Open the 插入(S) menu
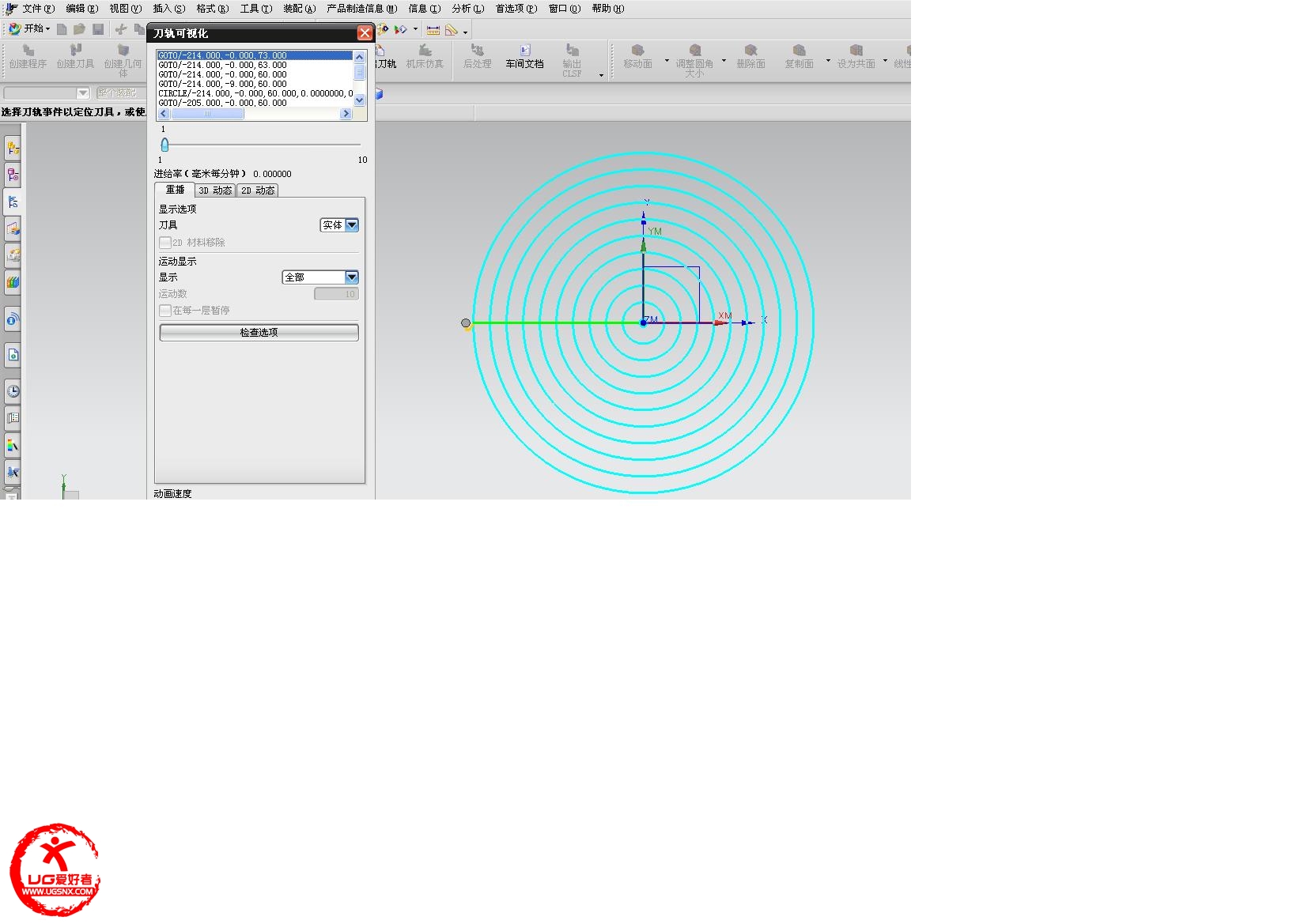The width and height of the screenshot is (1308, 924). pos(168,9)
